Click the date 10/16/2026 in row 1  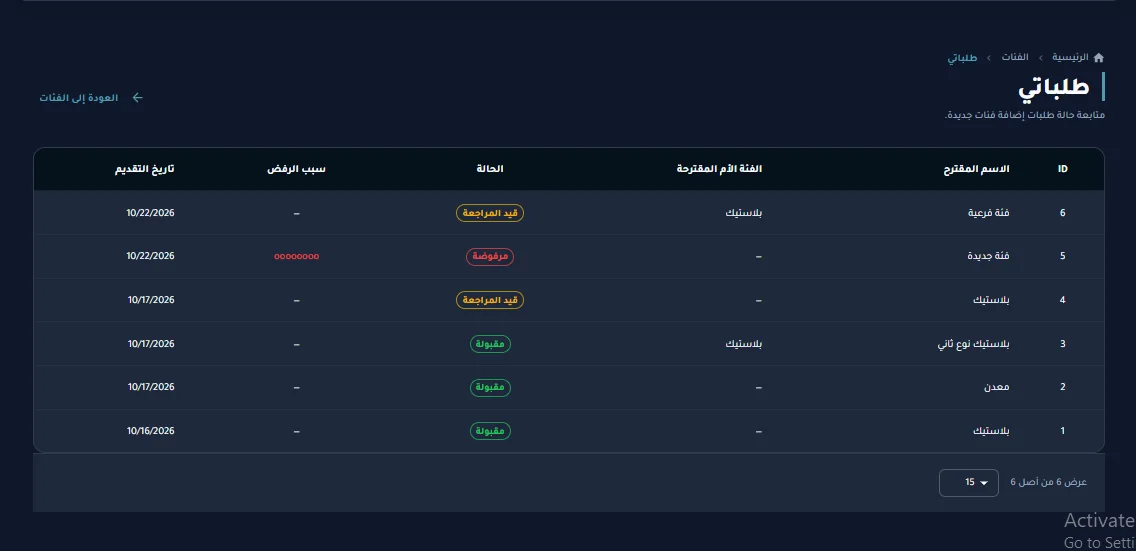point(151,432)
